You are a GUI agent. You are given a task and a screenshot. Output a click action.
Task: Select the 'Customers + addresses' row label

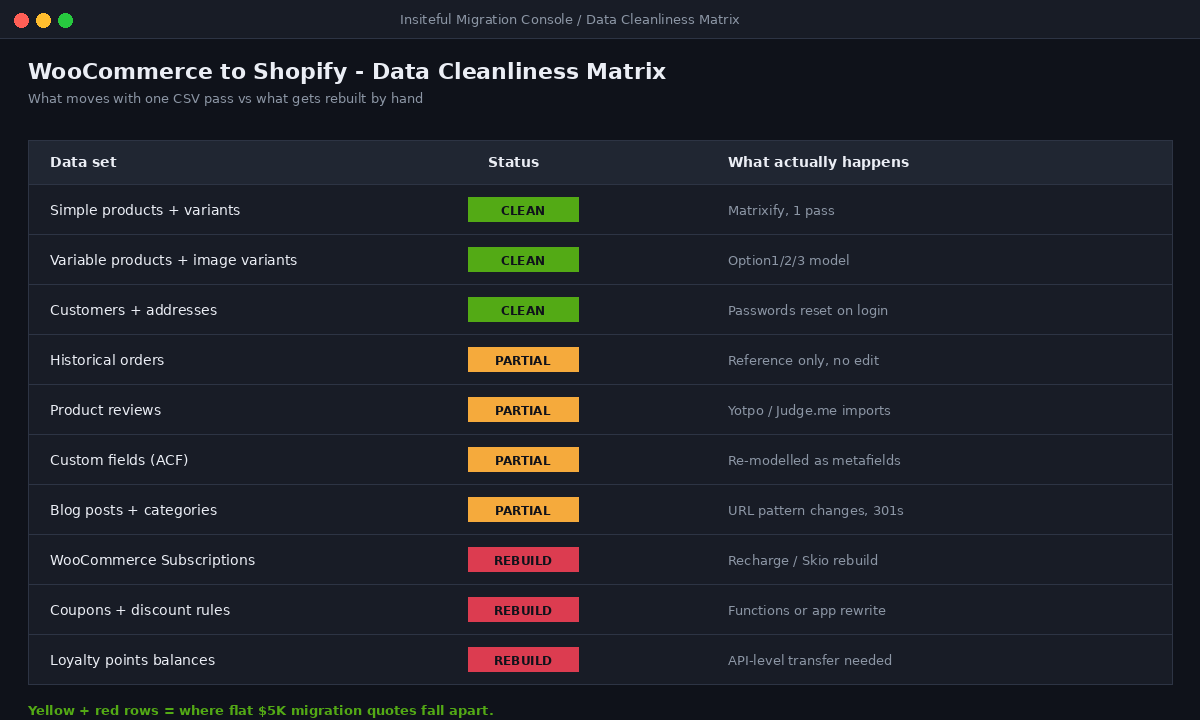click(x=133, y=310)
